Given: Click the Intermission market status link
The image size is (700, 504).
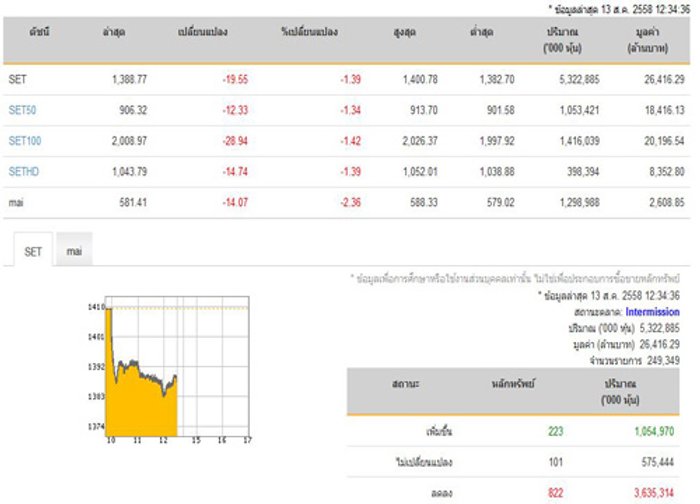Looking at the screenshot, I should (x=652, y=312).
